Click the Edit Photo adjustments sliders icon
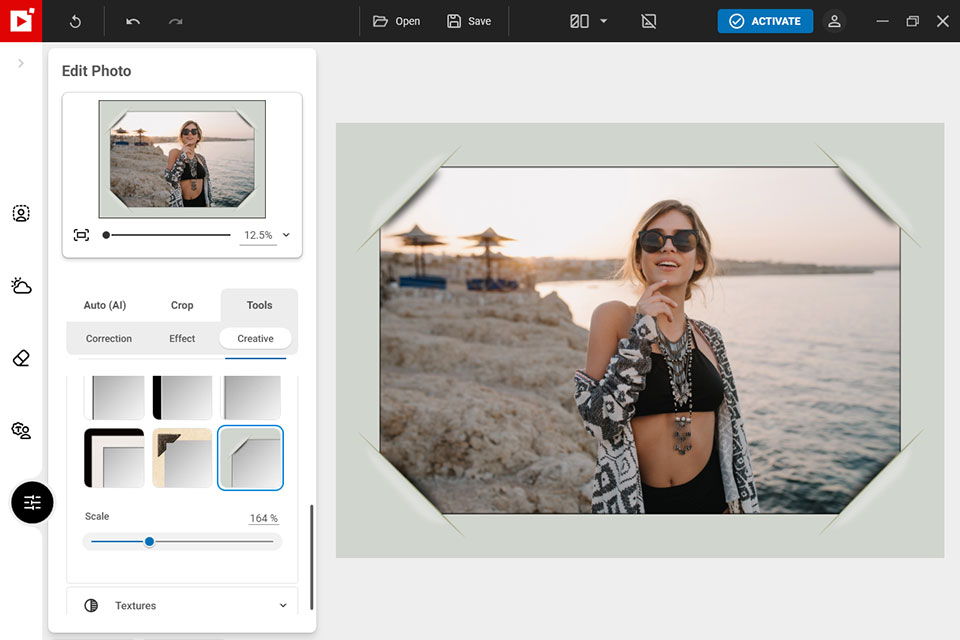The image size is (960, 640). click(32, 502)
